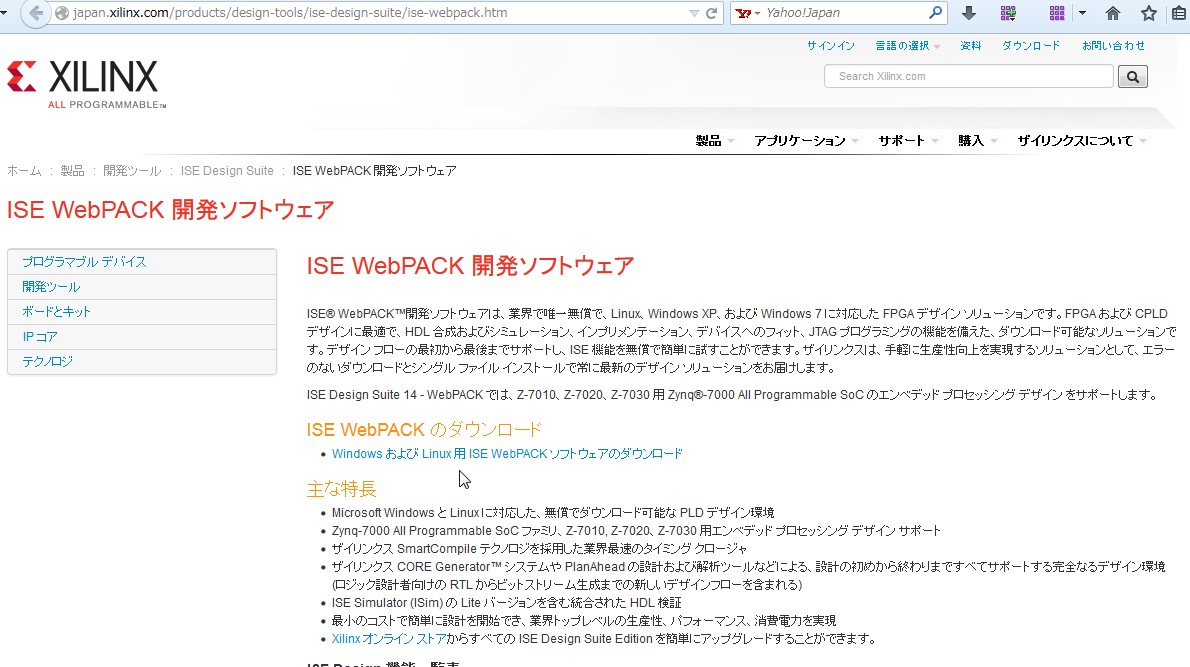The height and width of the screenshot is (667, 1190).
Task: Open the 購入 navigation menu
Action: [x=977, y=140]
